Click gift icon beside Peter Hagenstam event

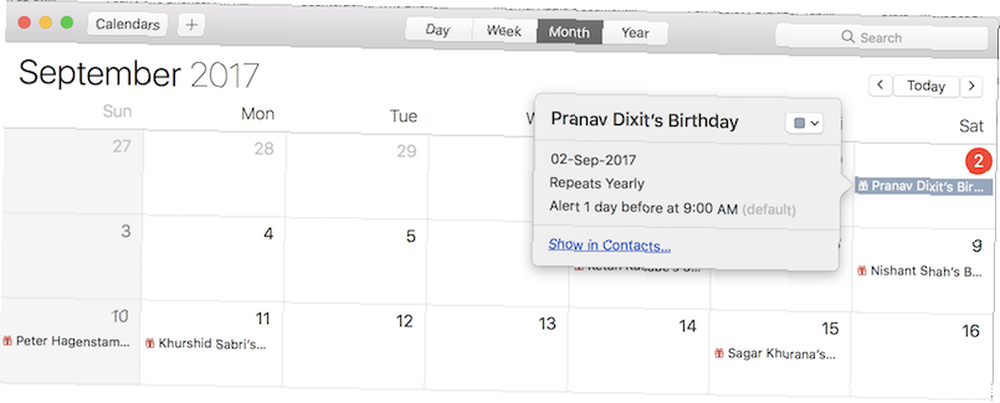pos(8,341)
